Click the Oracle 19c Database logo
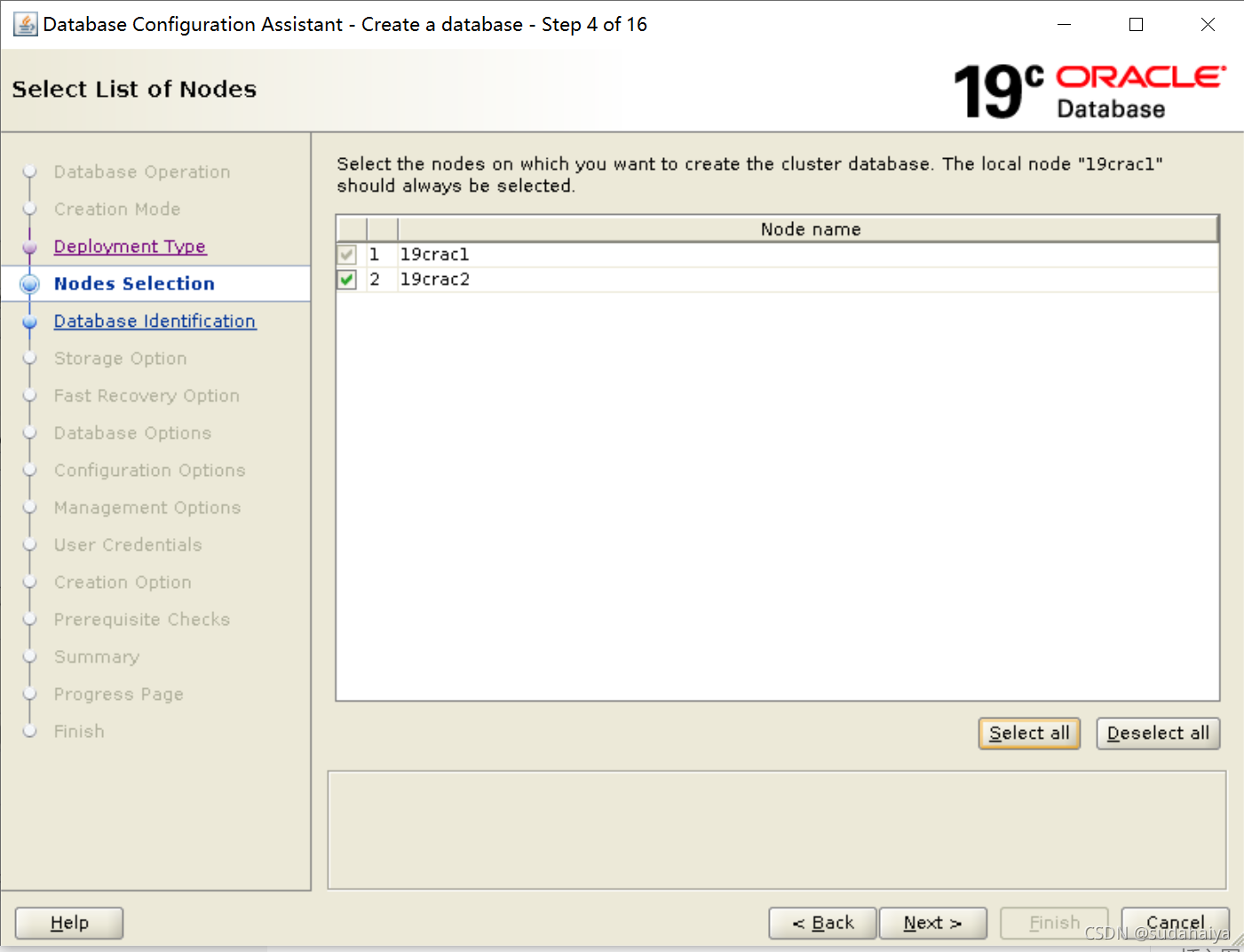This screenshot has height=952, width=1244. (x=1089, y=91)
